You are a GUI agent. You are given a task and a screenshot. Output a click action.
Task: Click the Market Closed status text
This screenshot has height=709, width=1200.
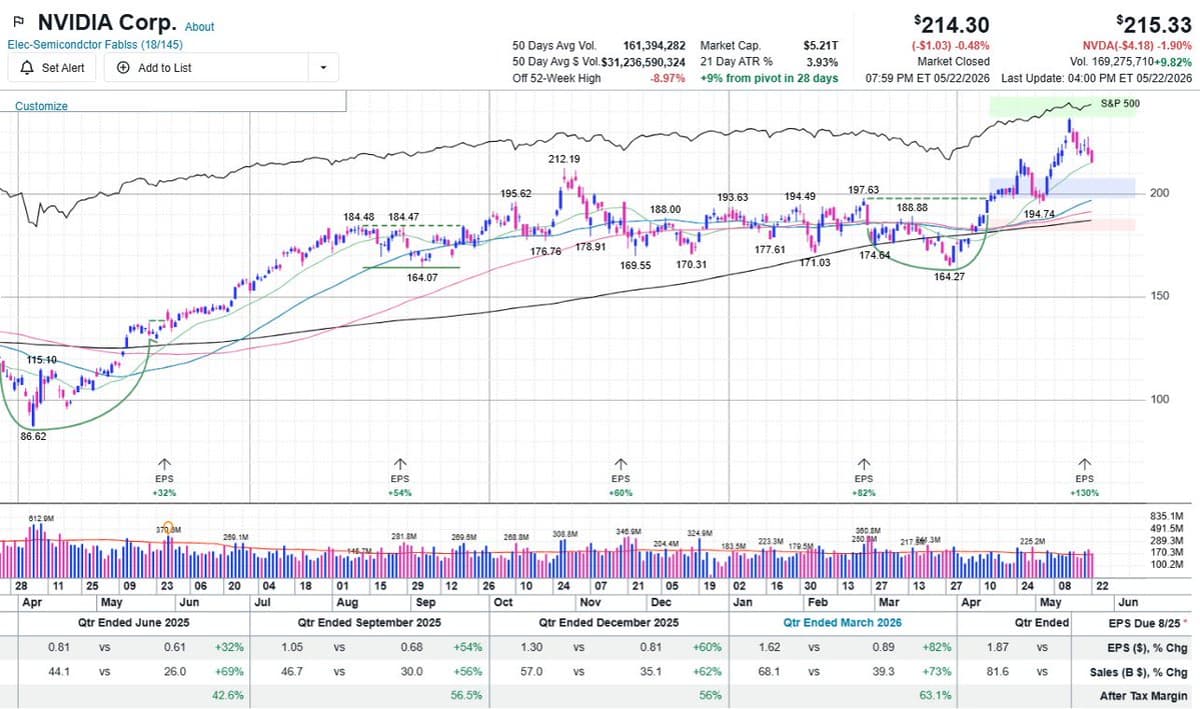953,62
